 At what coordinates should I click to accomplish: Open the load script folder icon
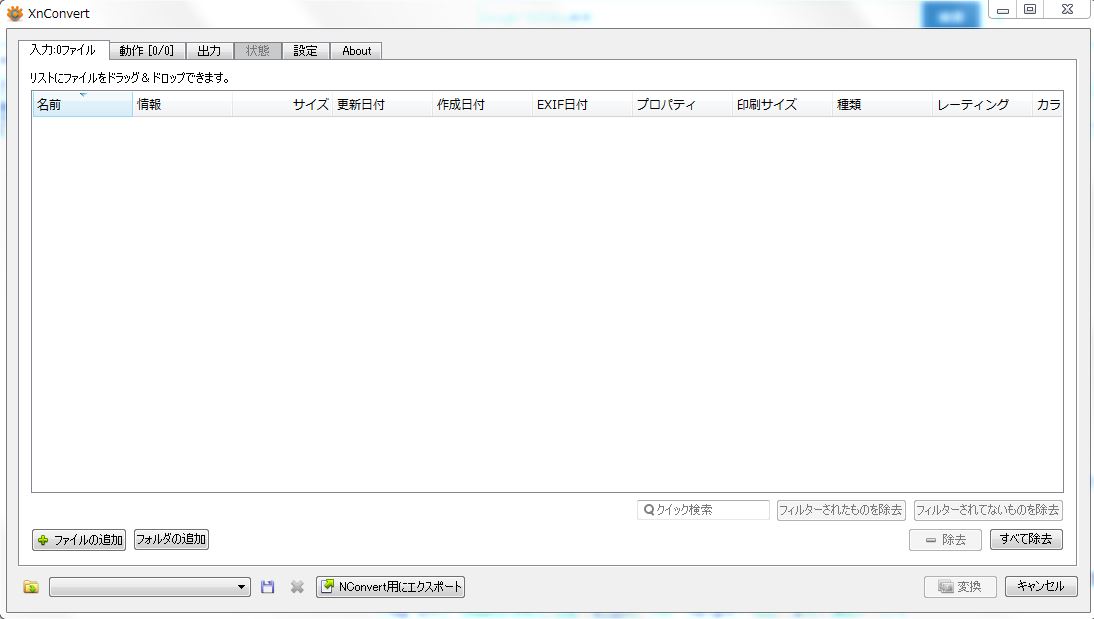click(x=31, y=587)
